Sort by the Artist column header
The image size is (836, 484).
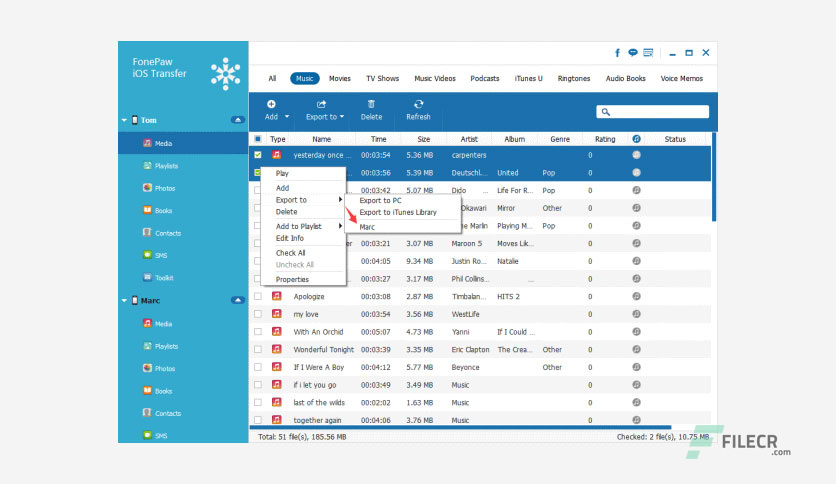point(469,139)
